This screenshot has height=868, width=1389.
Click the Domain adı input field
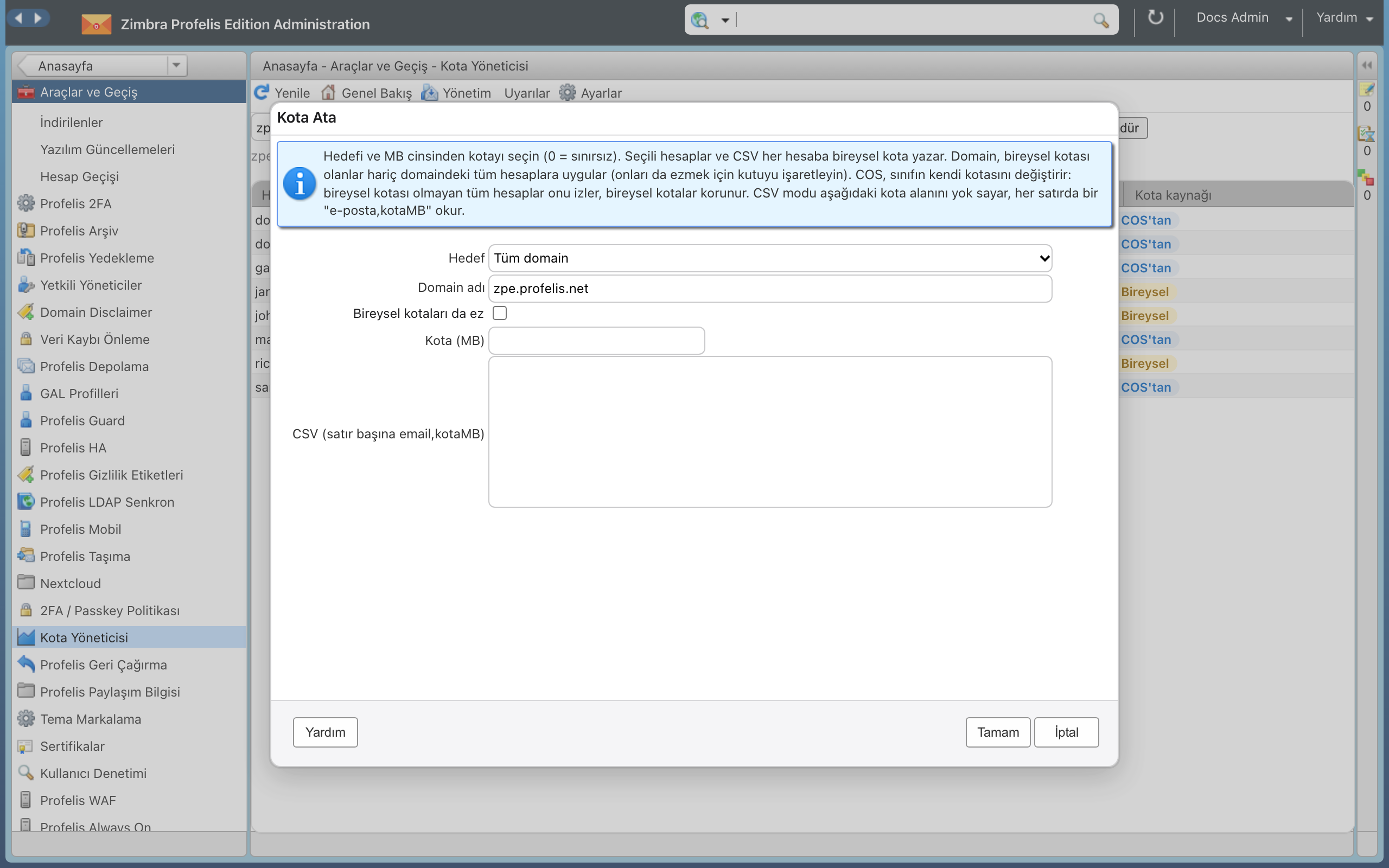[770, 288]
